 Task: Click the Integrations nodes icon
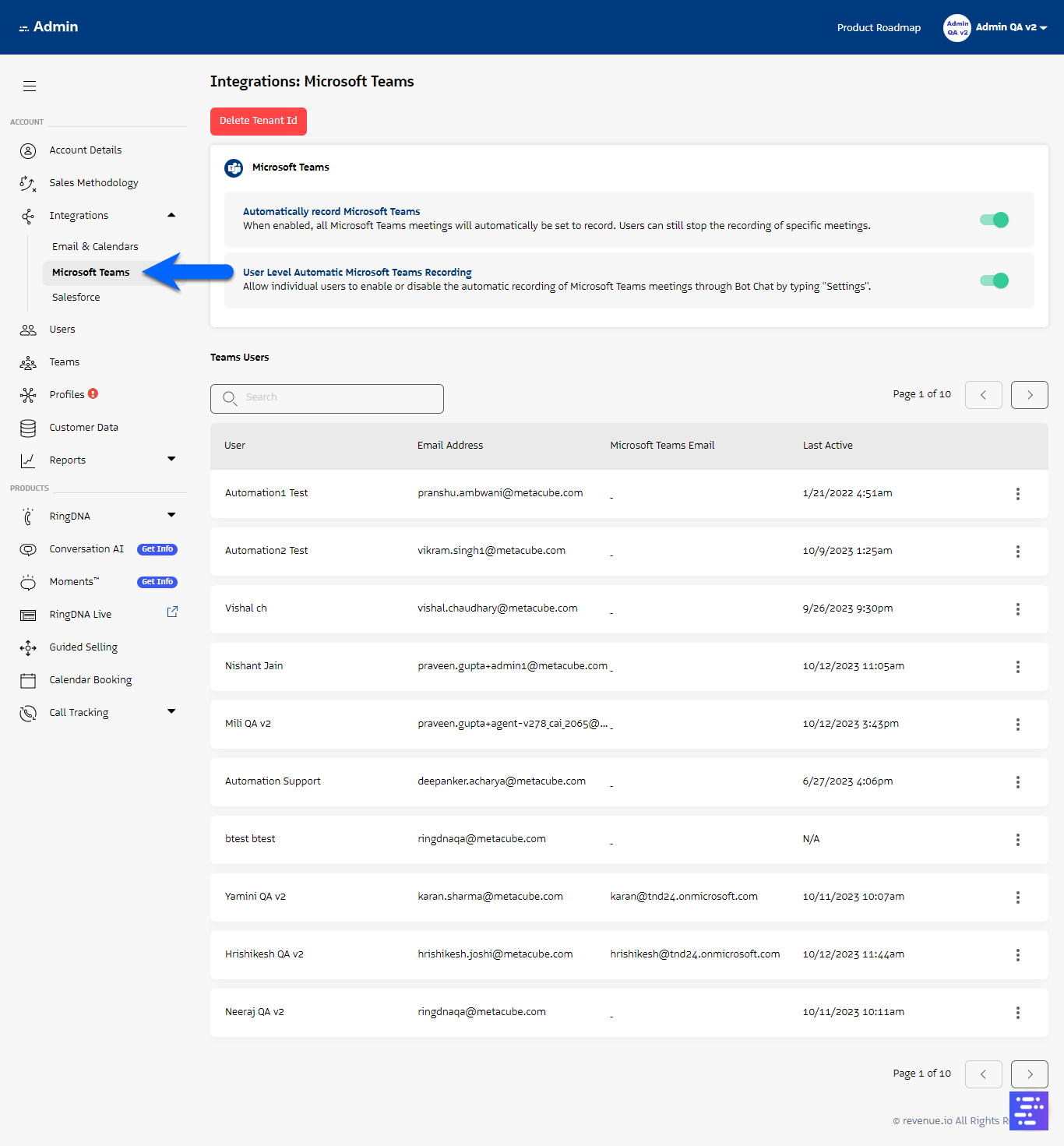pos(28,216)
